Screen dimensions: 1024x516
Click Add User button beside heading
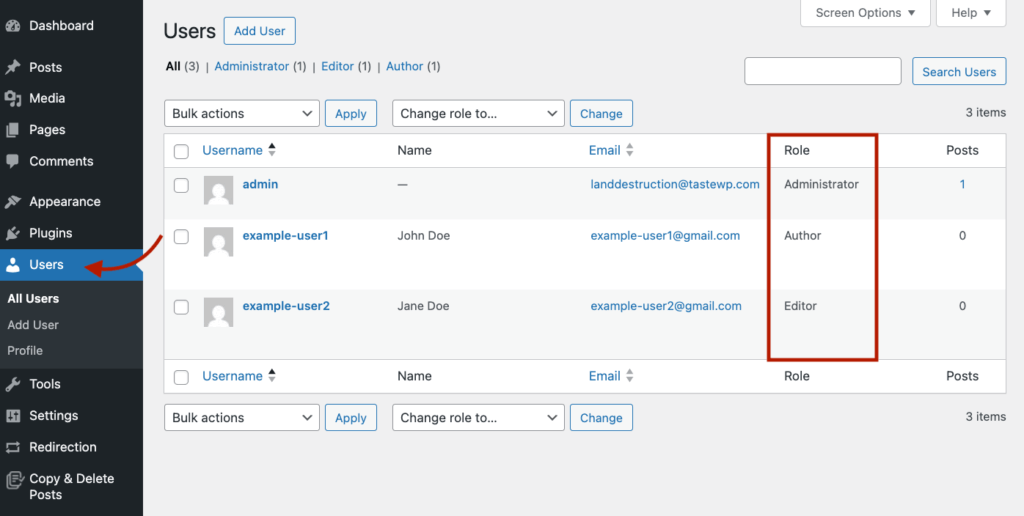[259, 31]
